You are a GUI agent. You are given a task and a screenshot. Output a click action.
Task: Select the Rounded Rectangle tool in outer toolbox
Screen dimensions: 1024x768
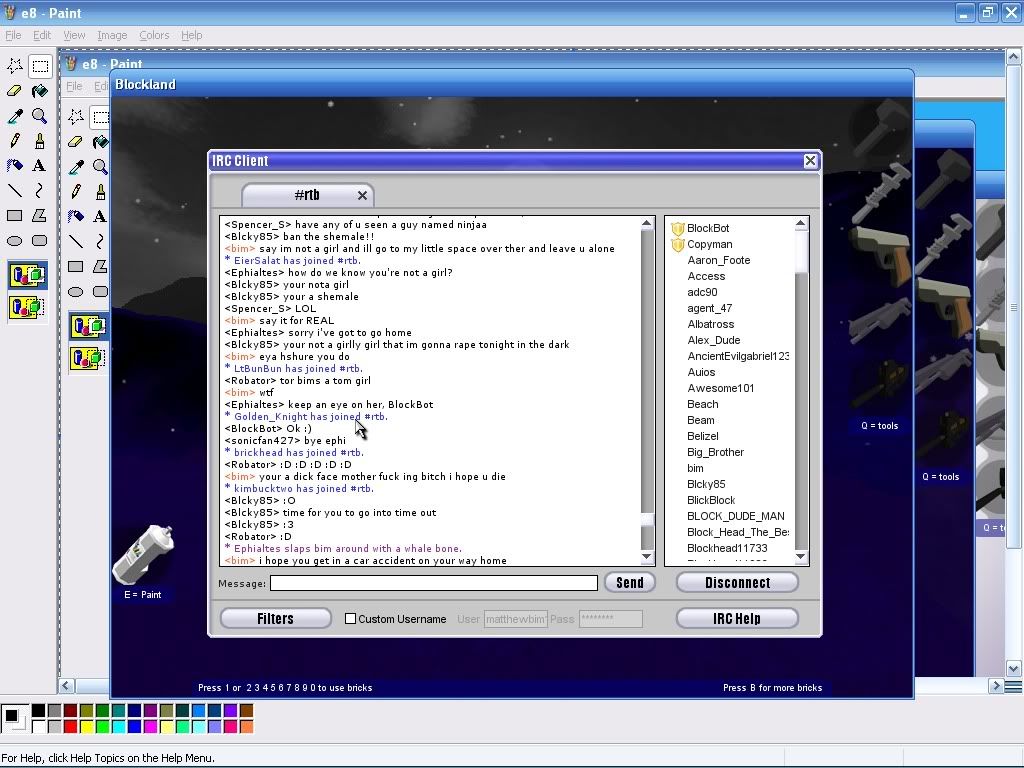click(x=40, y=240)
